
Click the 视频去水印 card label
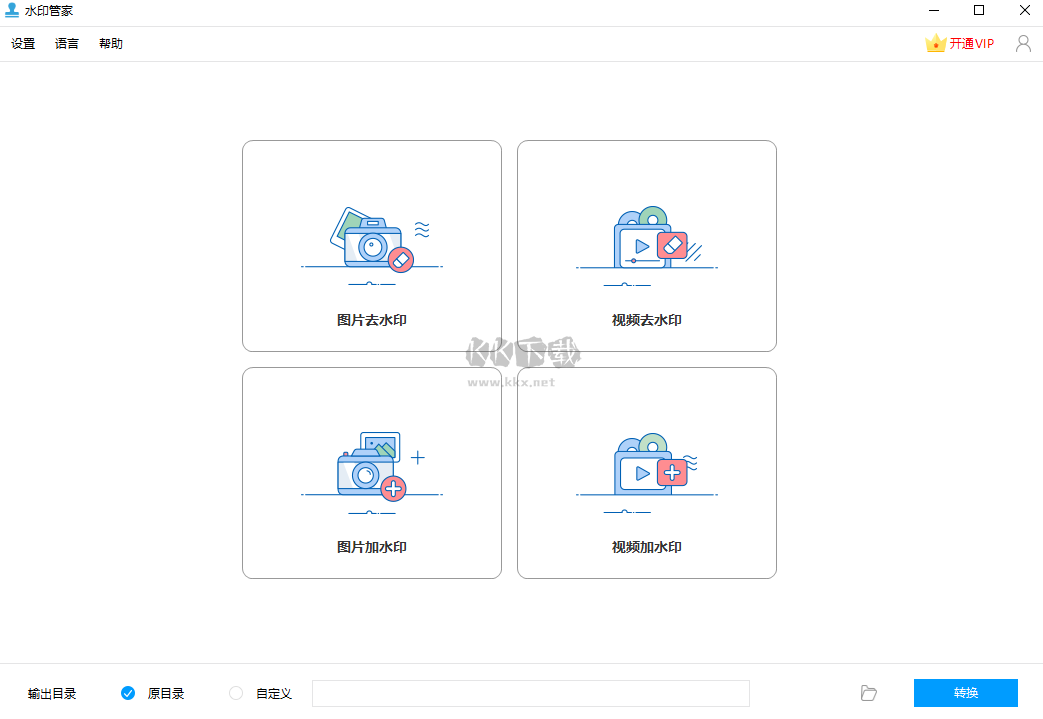(x=646, y=319)
